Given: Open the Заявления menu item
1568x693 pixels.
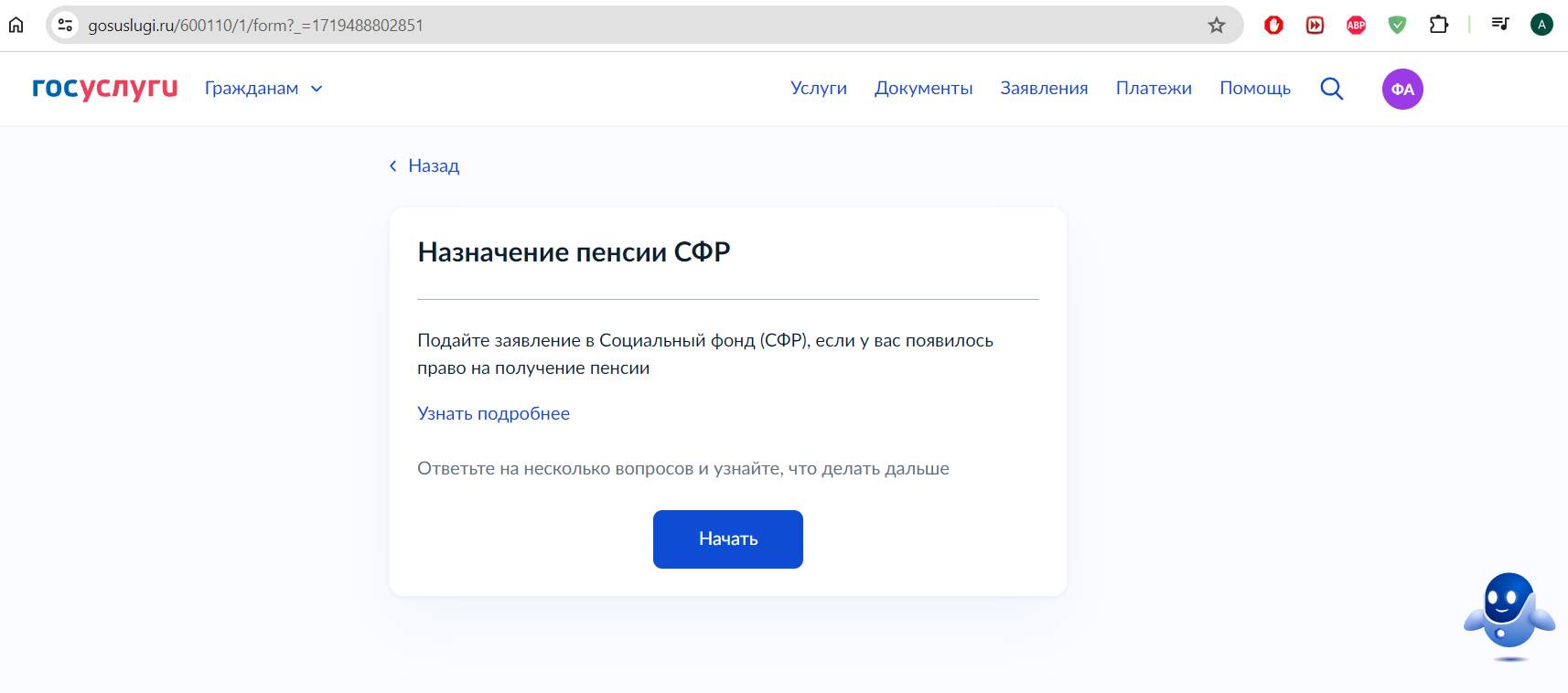Looking at the screenshot, I should (1044, 88).
